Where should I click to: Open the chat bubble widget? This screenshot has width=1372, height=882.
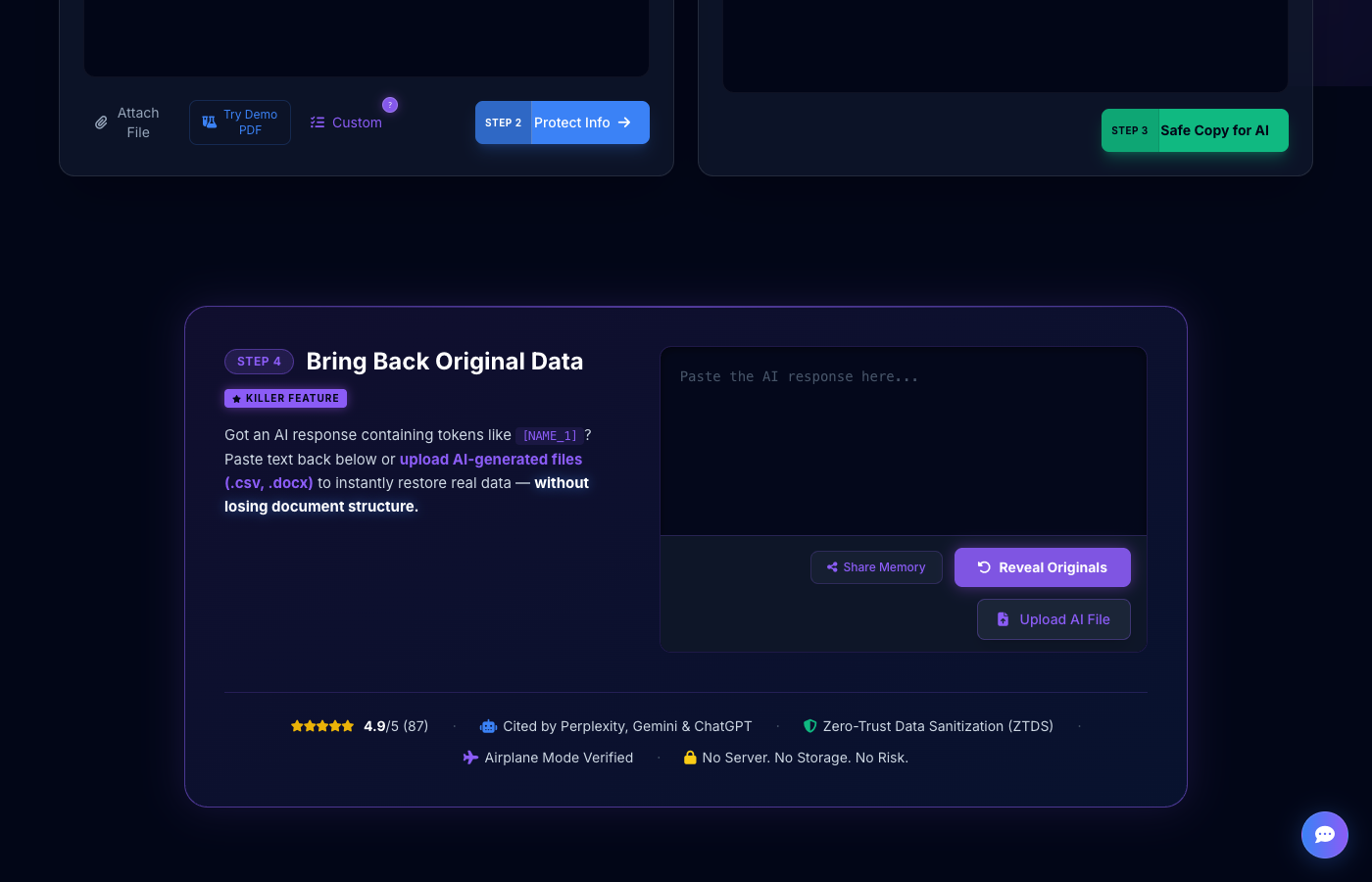[1325, 835]
